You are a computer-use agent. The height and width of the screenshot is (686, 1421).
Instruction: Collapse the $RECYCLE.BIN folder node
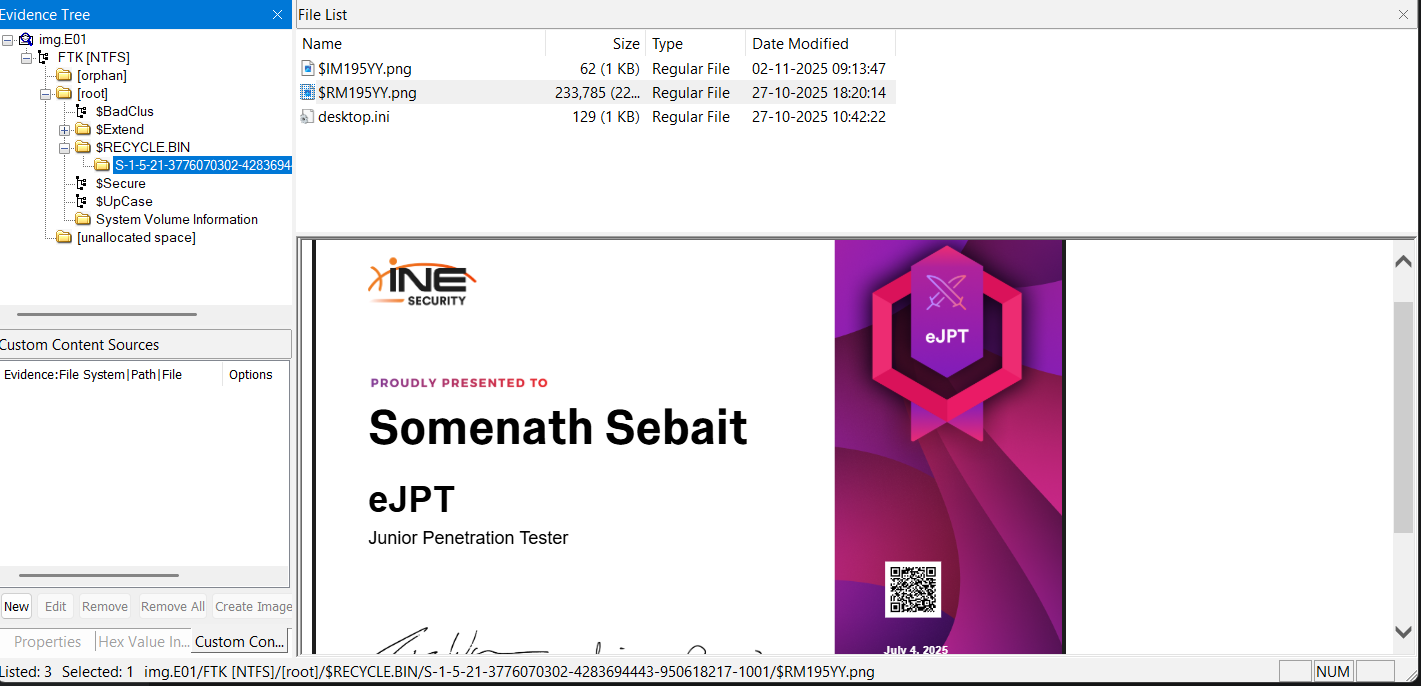coord(64,148)
